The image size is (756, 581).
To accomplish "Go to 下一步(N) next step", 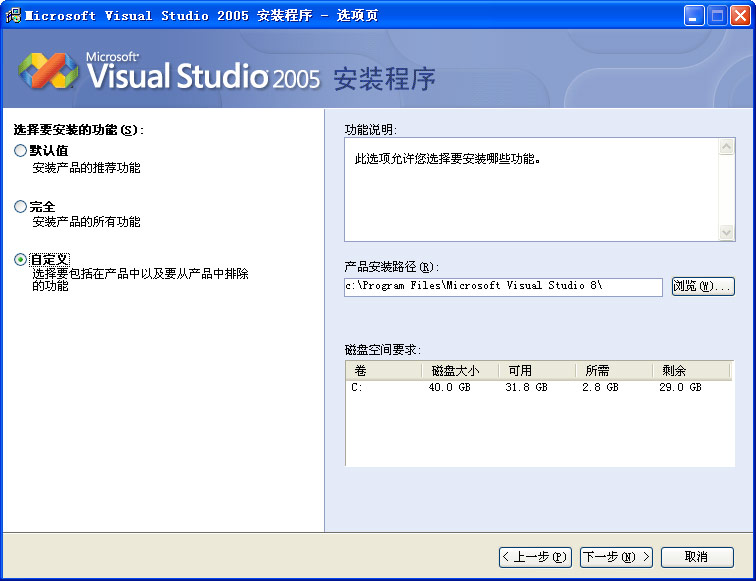I will point(616,557).
